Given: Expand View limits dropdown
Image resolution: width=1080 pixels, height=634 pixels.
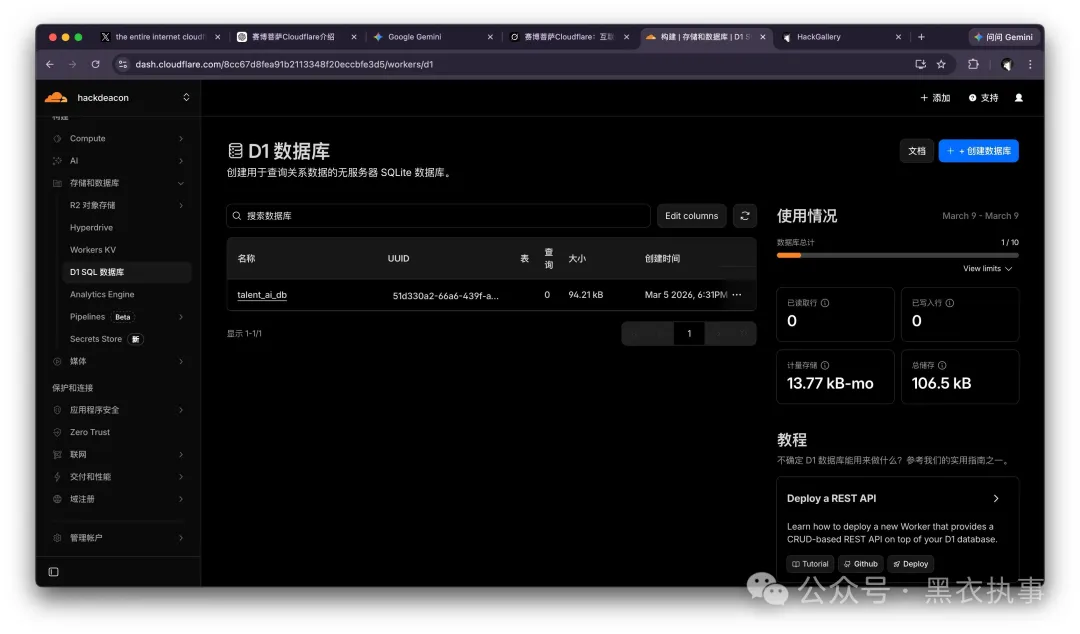Looking at the screenshot, I should [988, 269].
